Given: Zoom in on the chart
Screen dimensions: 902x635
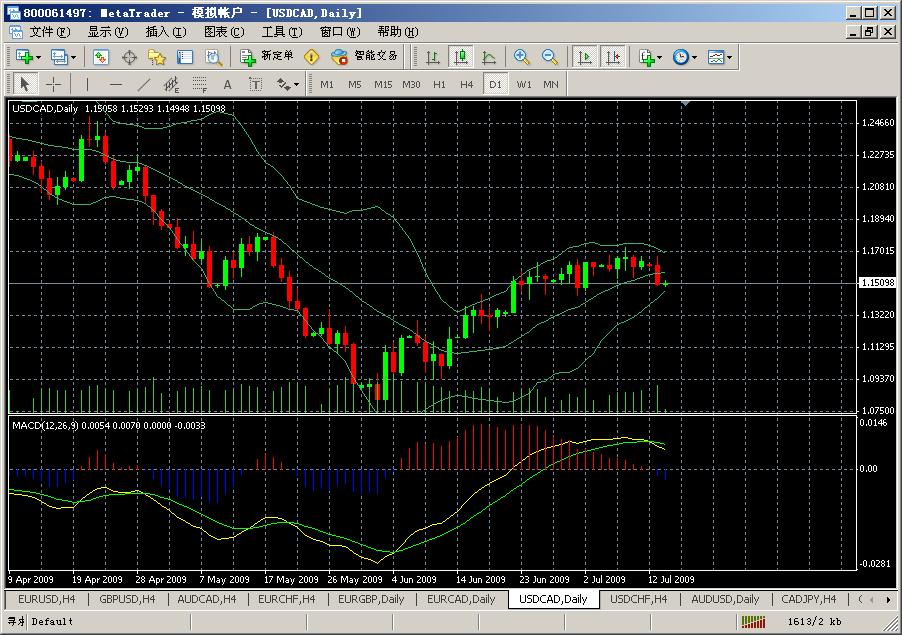Looking at the screenshot, I should click(x=521, y=57).
